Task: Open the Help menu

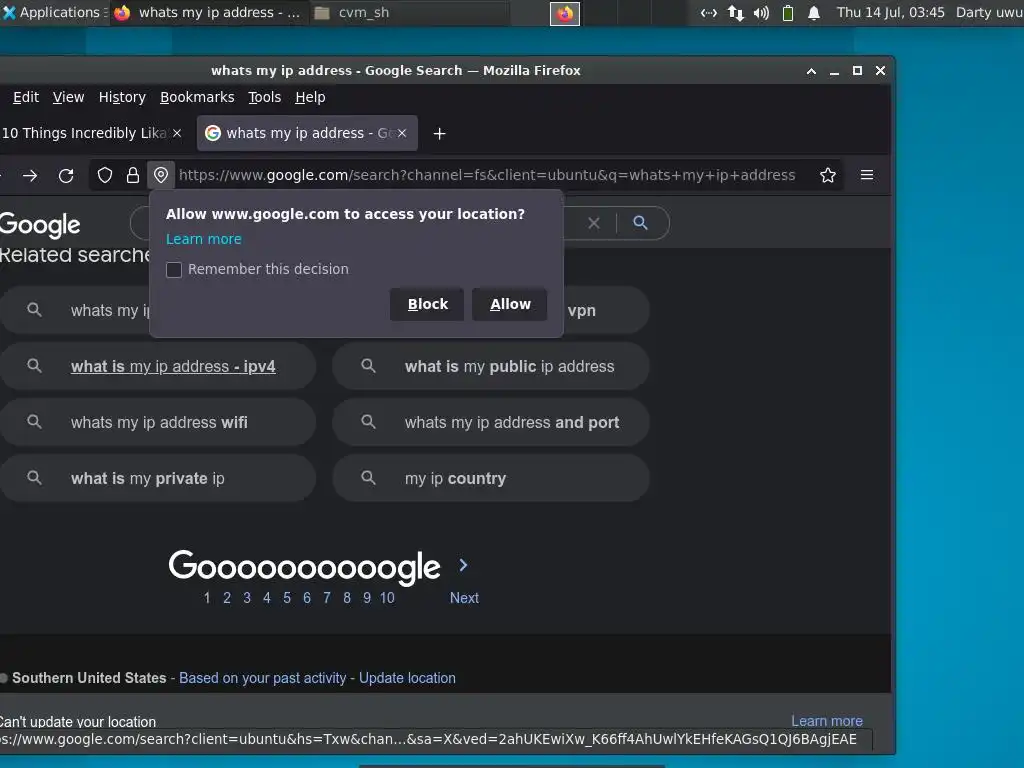Action: pos(310,97)
